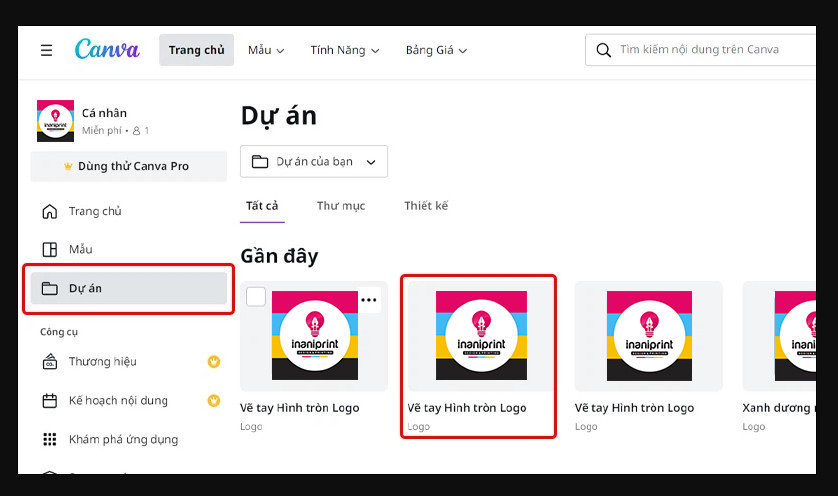Open Thương hiệu tool in sidebar

(129, 362)
